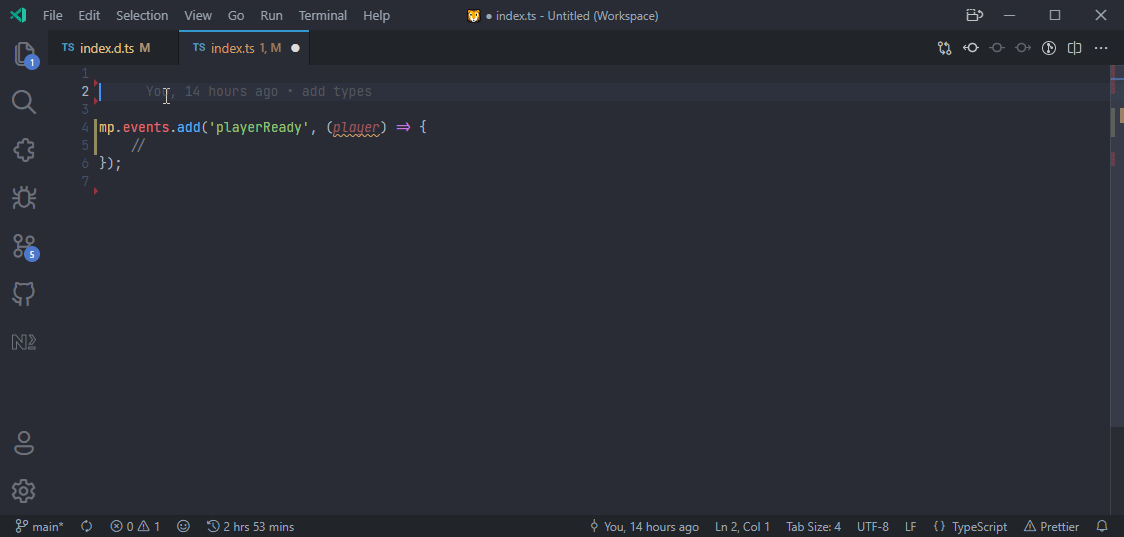
Task: Click the 2 hrs 53 mins time tracker
Action: 250,526
